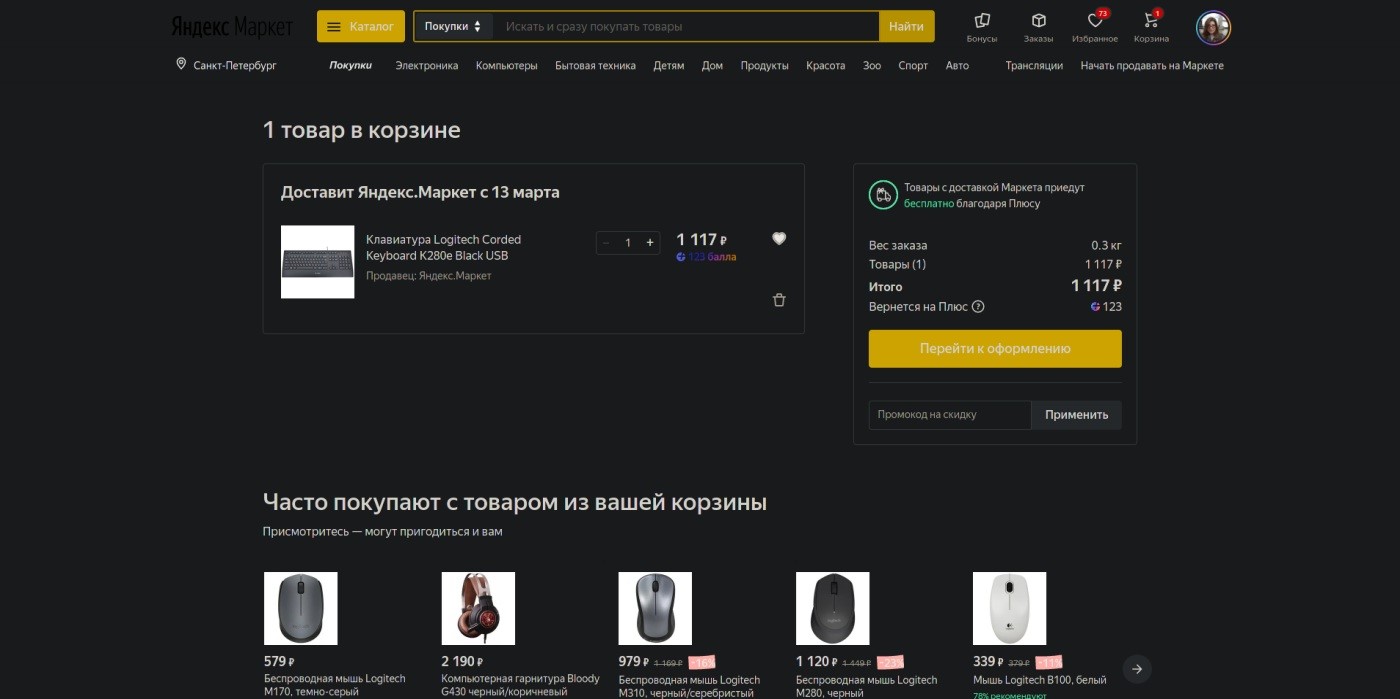The image size is (1400, 699).
Task: Click the Вес заказа 0.3 кг value
Action: tap(1106, 245)
